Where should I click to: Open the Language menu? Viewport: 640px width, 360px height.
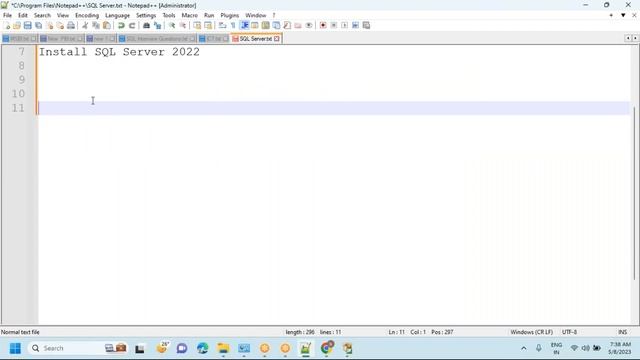click(x=118, y=16)
